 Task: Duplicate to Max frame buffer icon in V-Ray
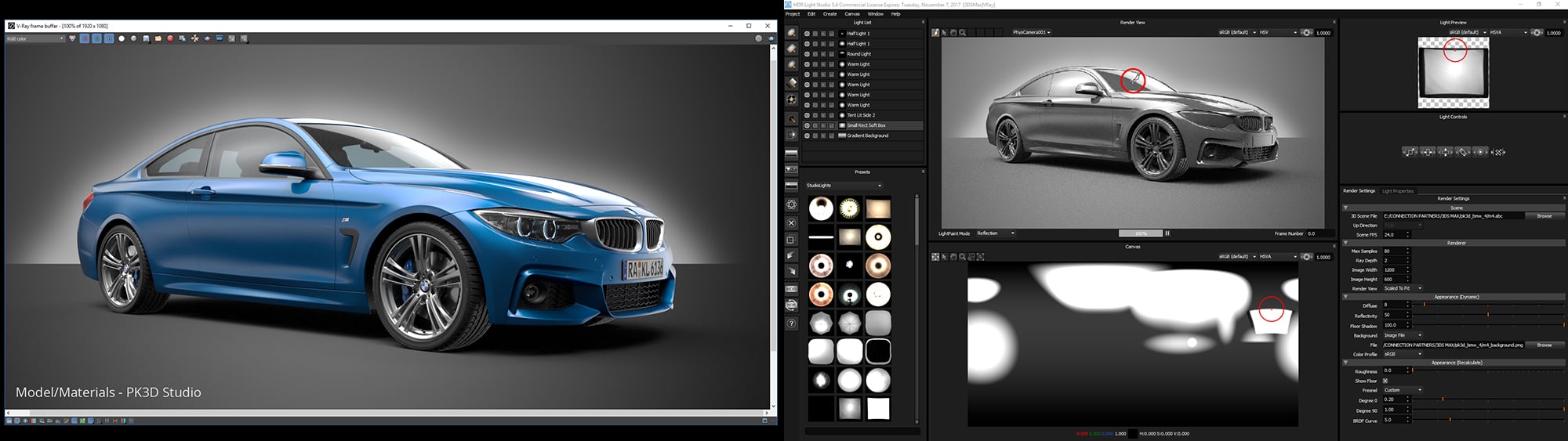click(182, 38)
